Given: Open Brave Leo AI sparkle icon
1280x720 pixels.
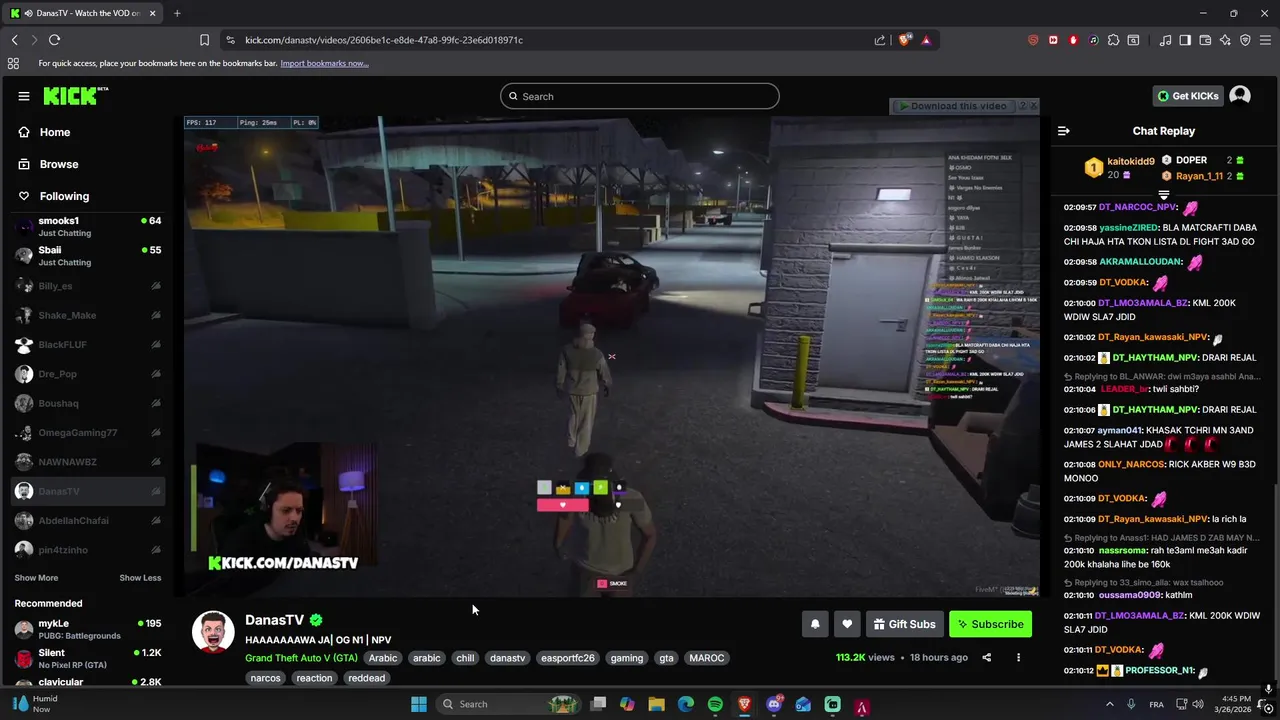Looking at the screenshot, I should [x=1225, y=40].
